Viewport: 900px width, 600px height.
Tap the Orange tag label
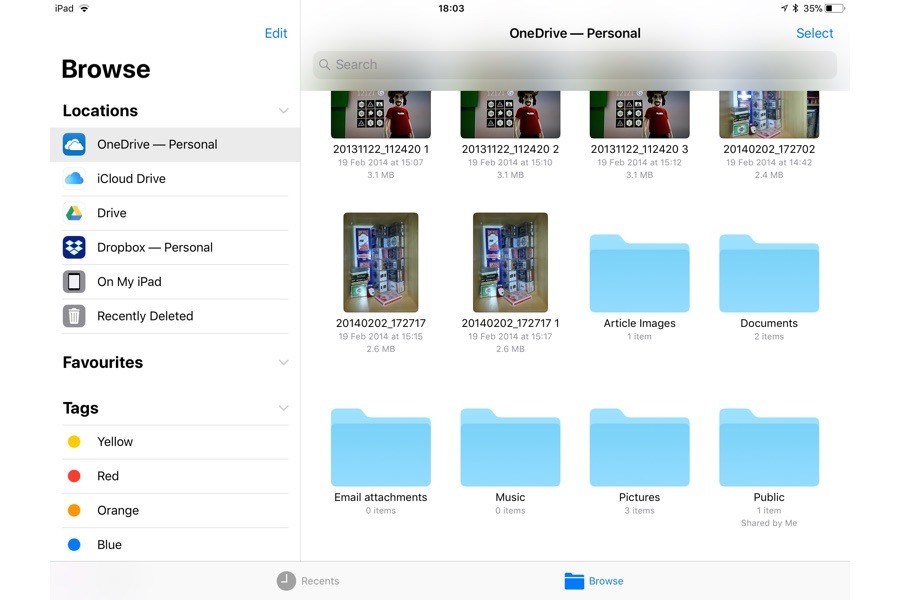click(118, 510)
